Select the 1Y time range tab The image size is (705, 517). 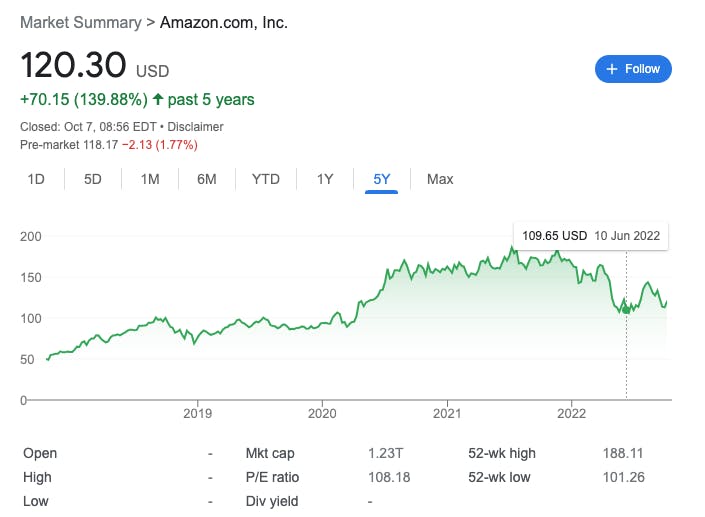click(325, 179)
